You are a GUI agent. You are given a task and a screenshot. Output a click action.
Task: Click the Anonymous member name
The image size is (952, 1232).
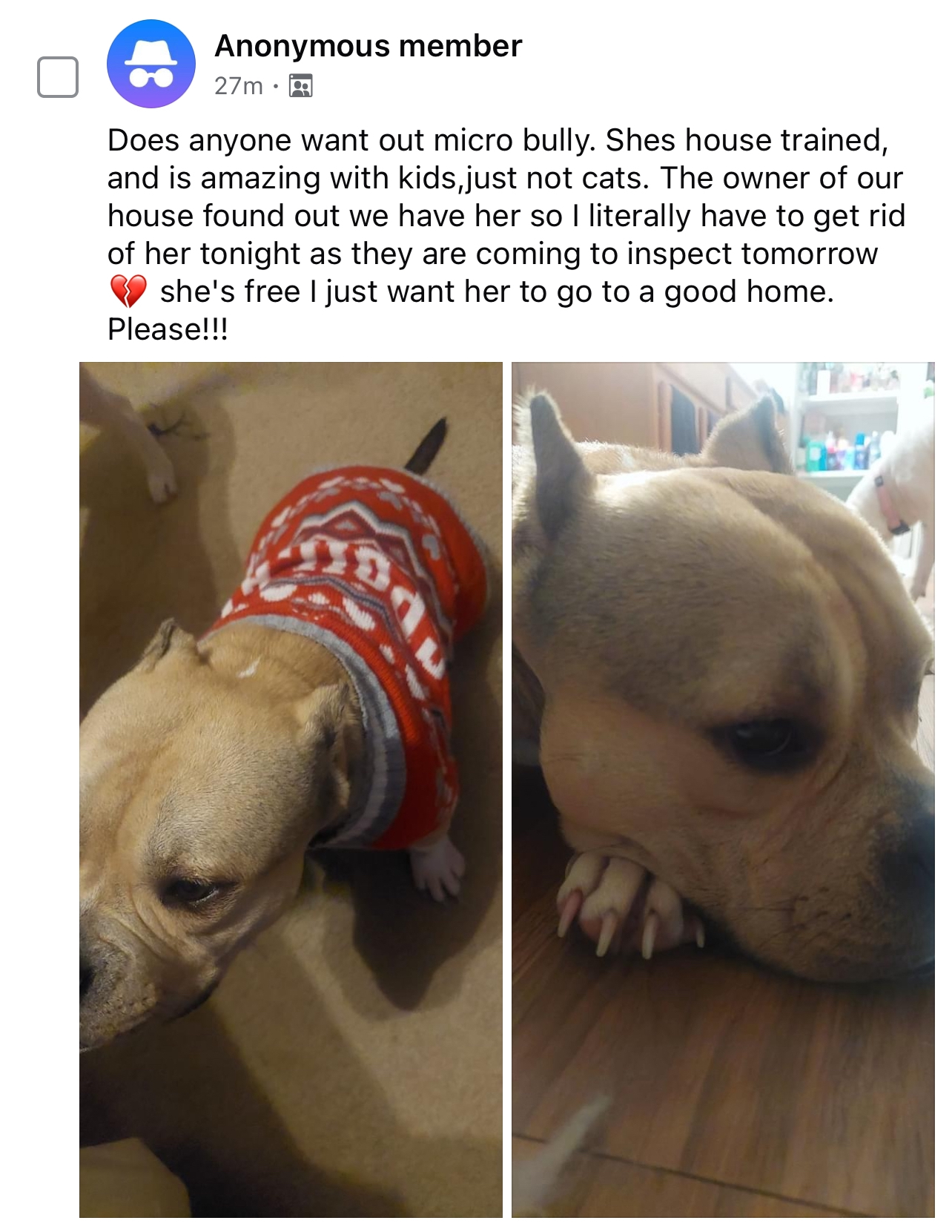coord(368,46)
